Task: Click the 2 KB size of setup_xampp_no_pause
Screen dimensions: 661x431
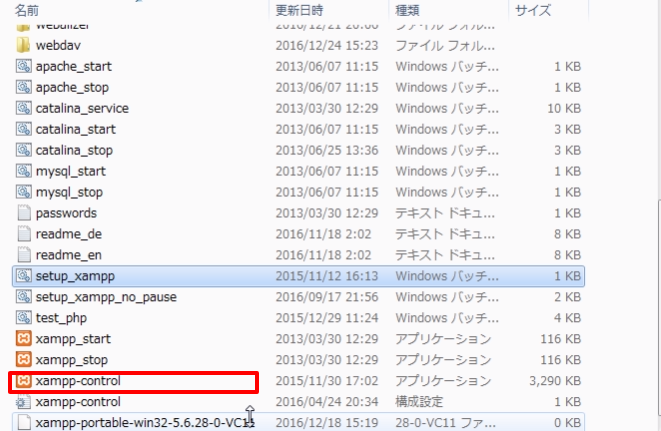Action: coord(567,297)
